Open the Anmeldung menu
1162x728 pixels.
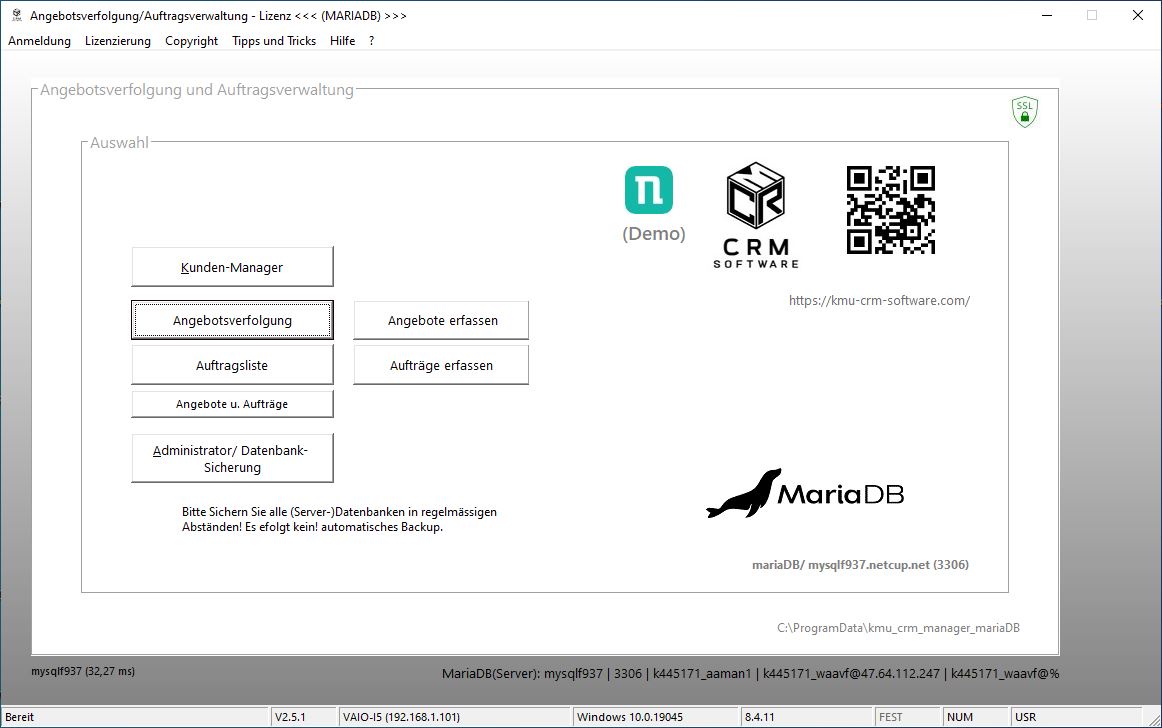point(39,41)
